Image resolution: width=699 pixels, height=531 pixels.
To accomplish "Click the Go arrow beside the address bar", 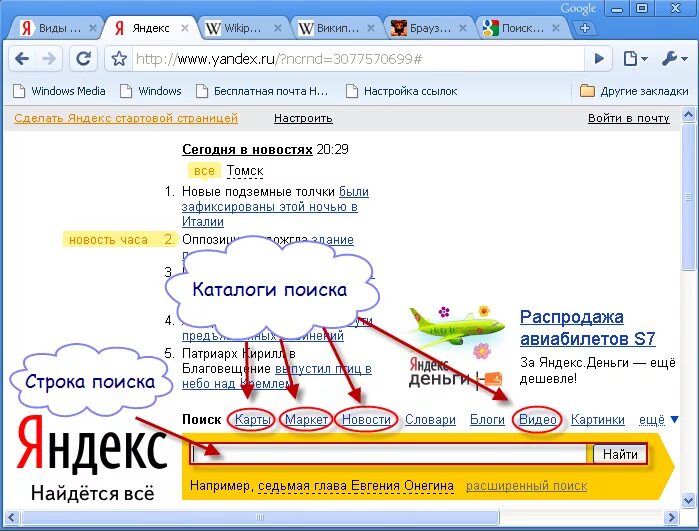I will pos(599,58).
